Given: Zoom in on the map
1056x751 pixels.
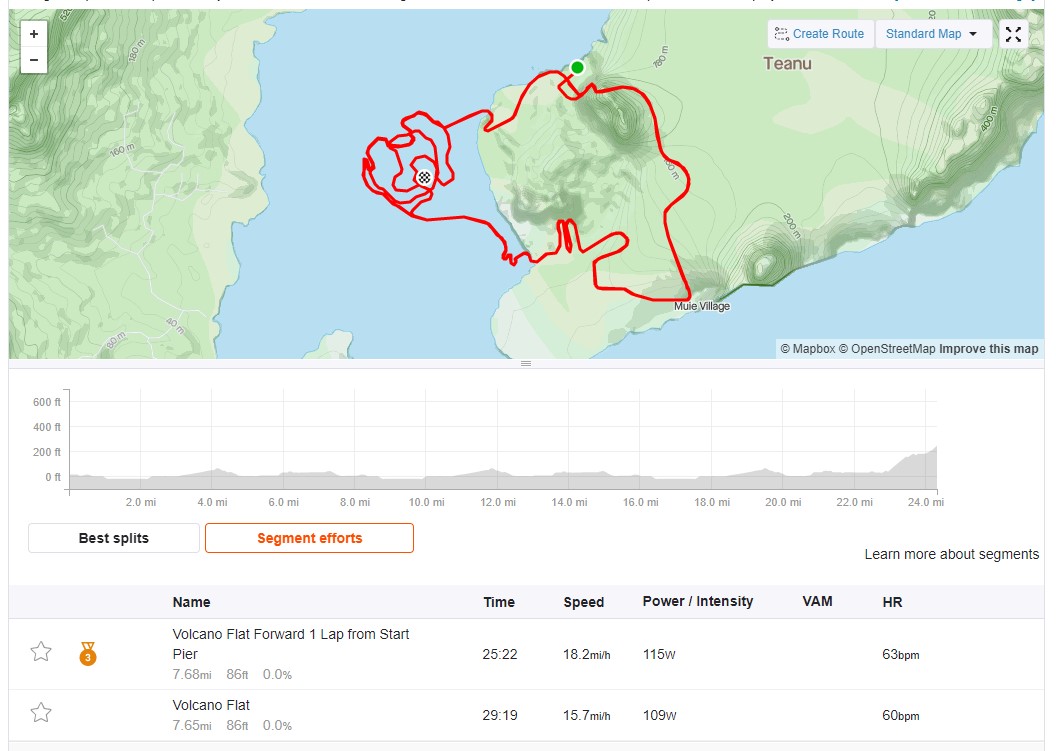Looking at the screenshot, I should (x=34, y=34).
